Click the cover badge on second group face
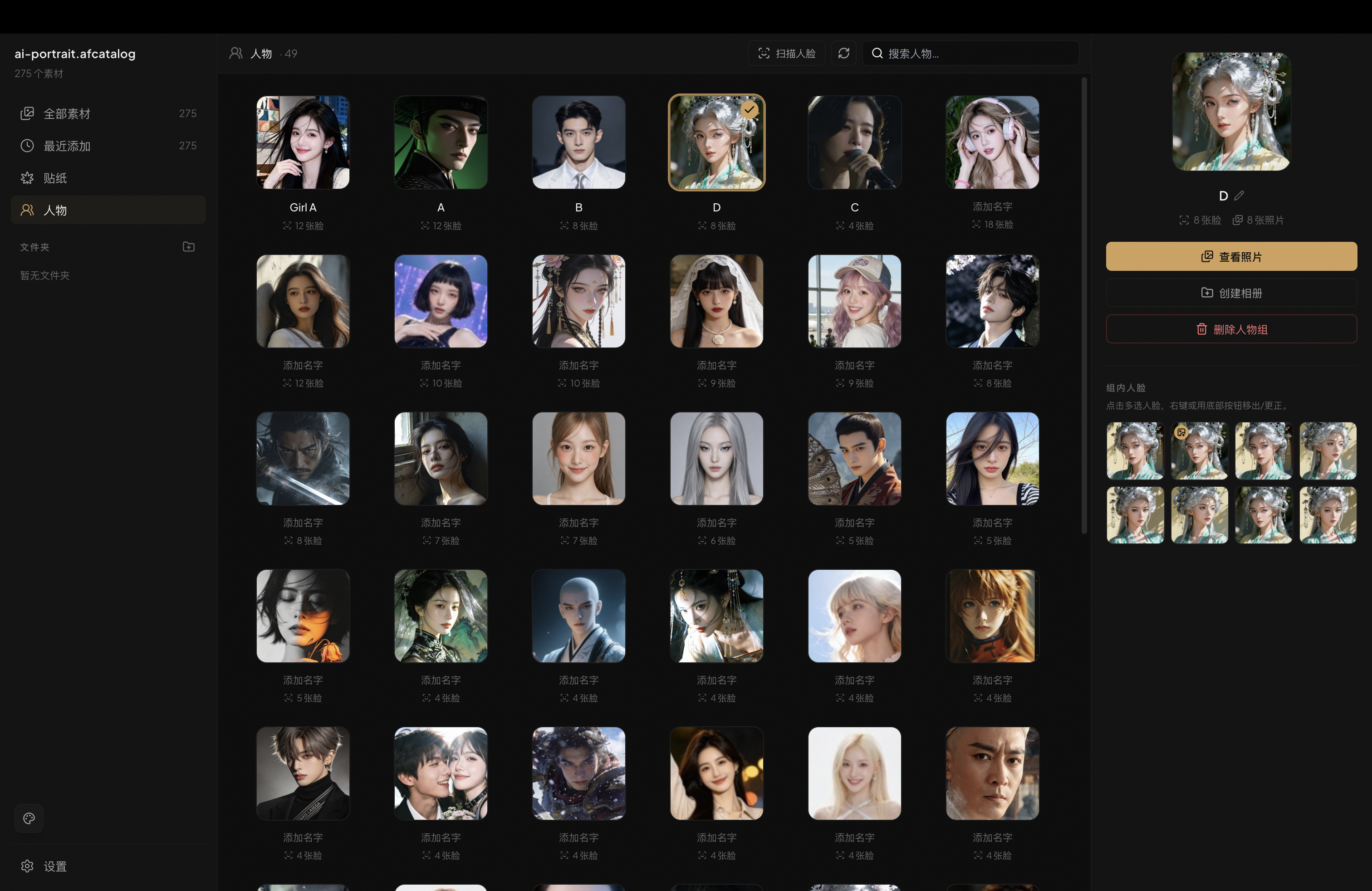This screenshot has width=1372, height=891. (1181, 432)
